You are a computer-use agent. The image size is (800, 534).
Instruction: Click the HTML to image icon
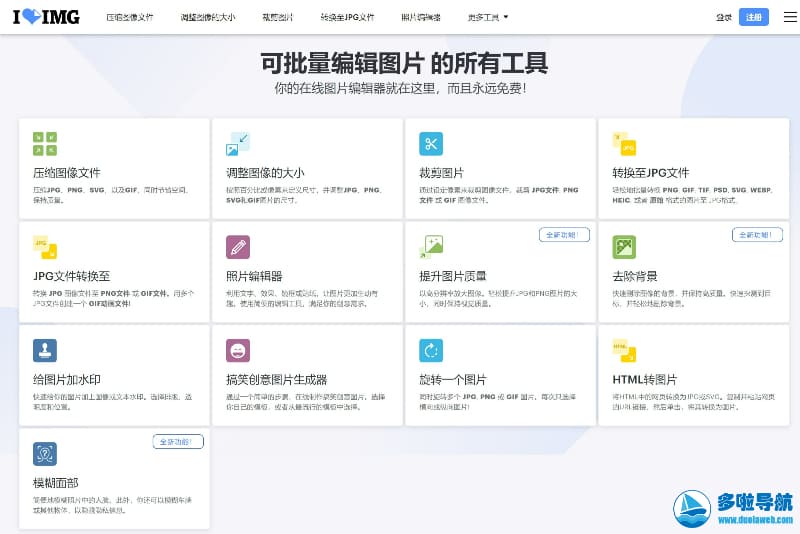(x=624, y=350)
